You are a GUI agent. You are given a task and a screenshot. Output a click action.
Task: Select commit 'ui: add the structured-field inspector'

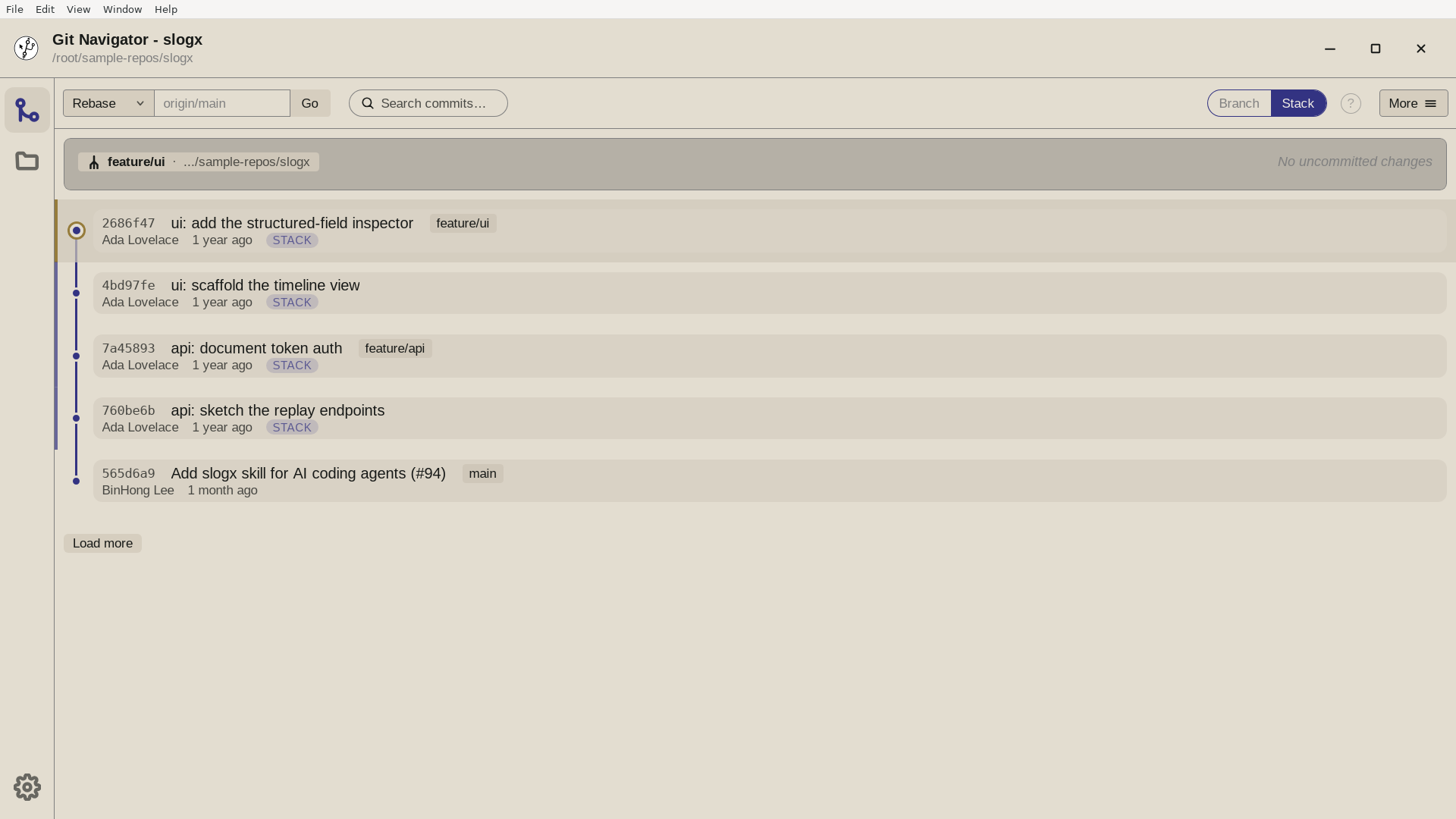[770, 231]
